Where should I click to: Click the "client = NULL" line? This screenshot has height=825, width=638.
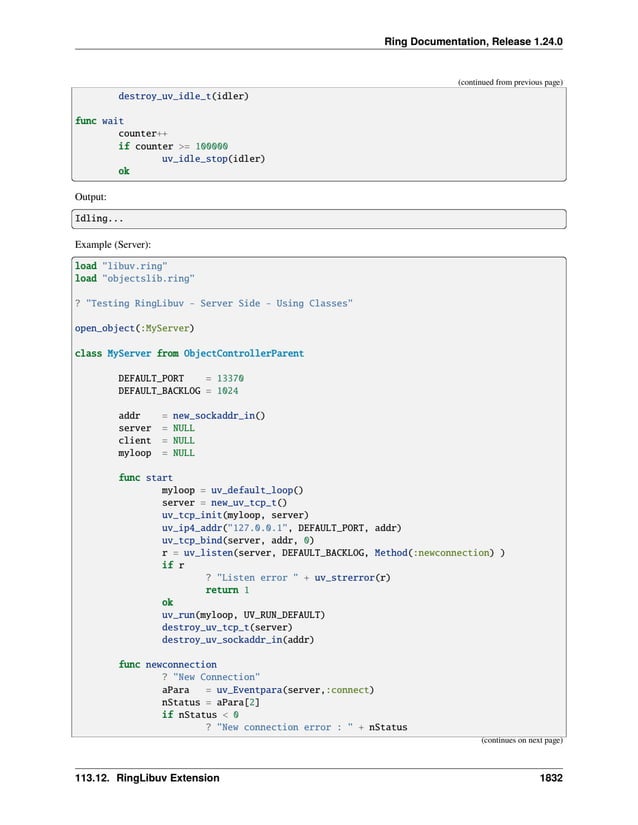tap(156, 440)
